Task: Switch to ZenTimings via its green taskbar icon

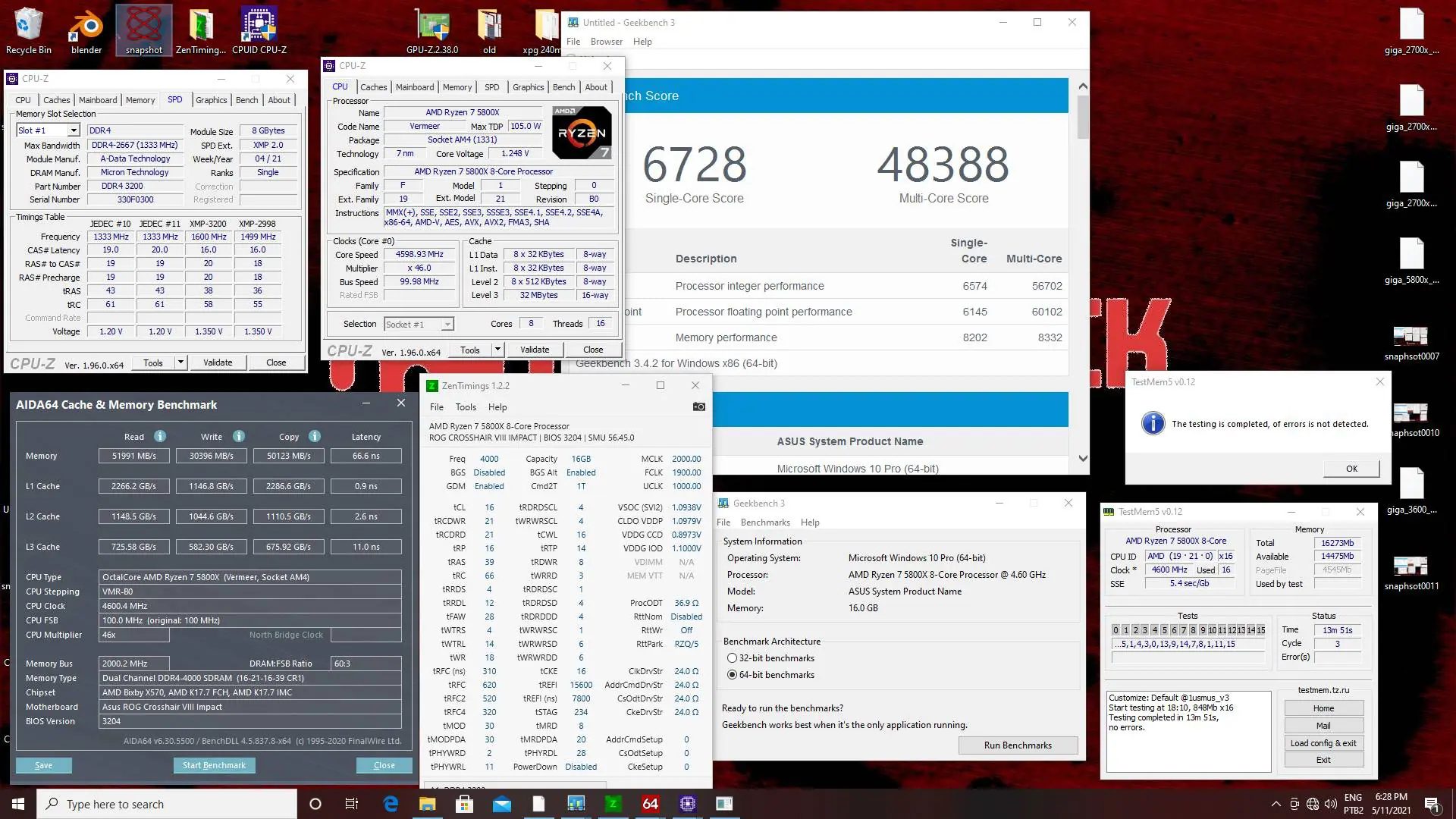Action: pos(613,804)
